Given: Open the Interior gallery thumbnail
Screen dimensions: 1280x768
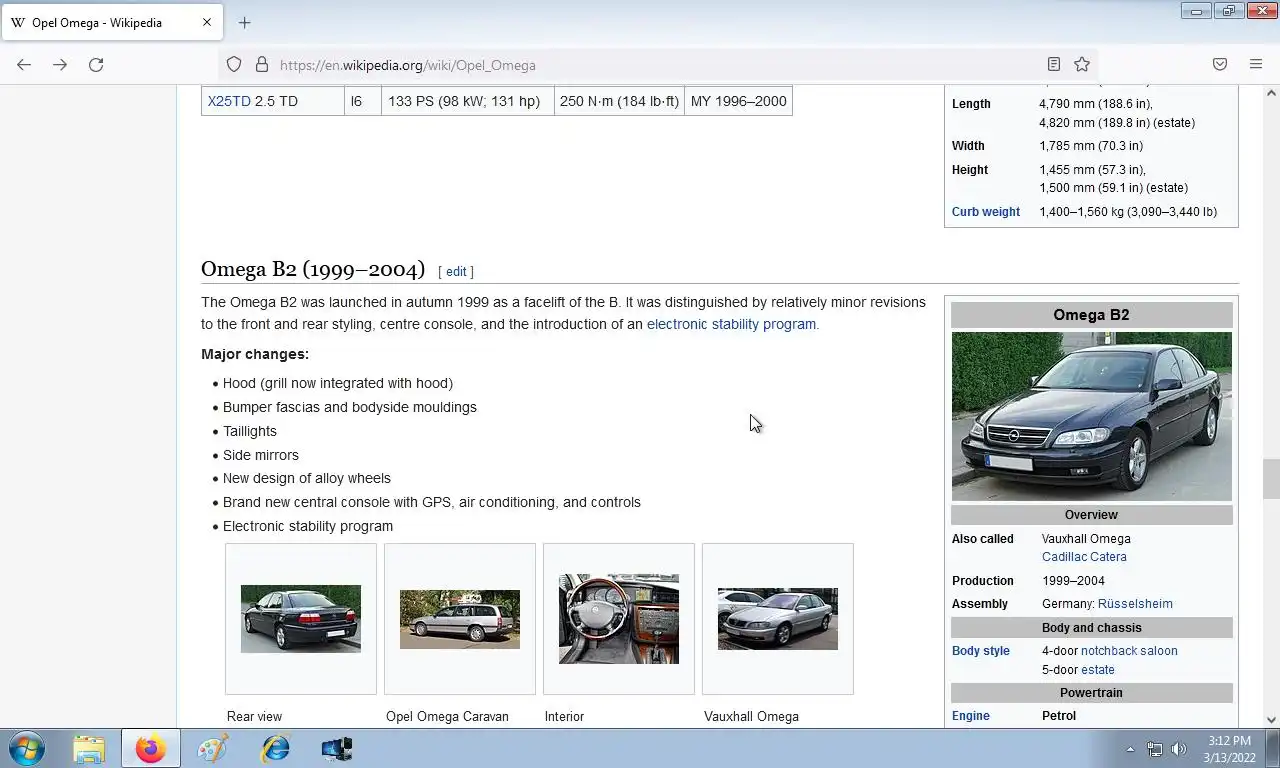Looking at the screenshot, I should coord(619,619).
